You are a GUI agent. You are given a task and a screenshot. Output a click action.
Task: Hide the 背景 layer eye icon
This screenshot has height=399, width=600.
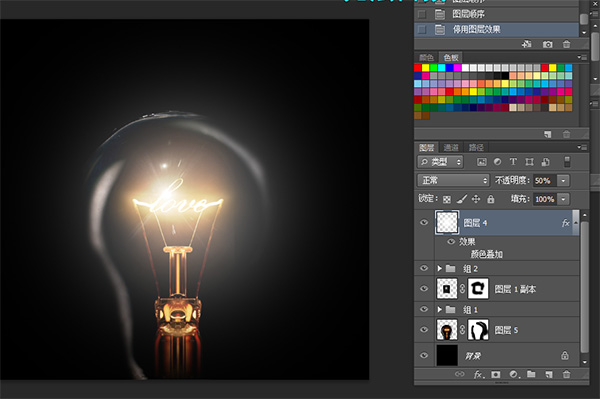424,355
